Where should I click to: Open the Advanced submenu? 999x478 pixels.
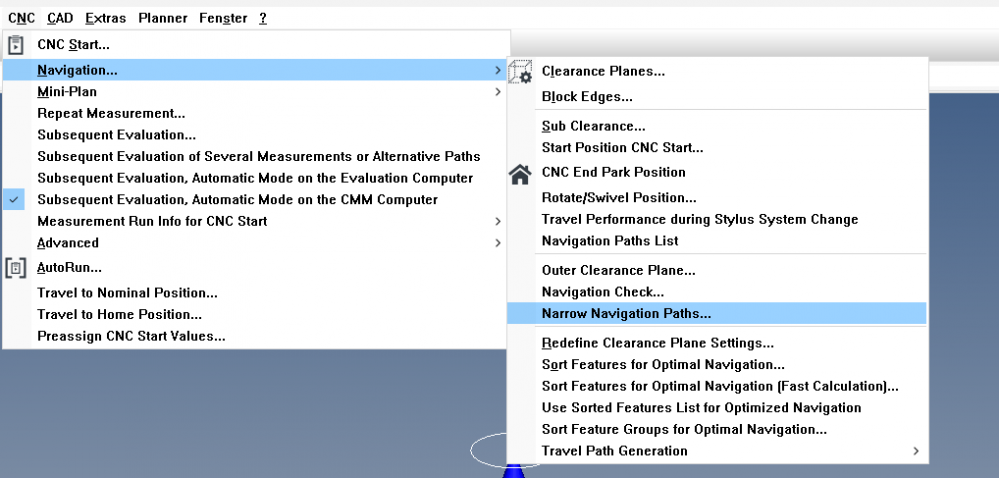[498, 243]
